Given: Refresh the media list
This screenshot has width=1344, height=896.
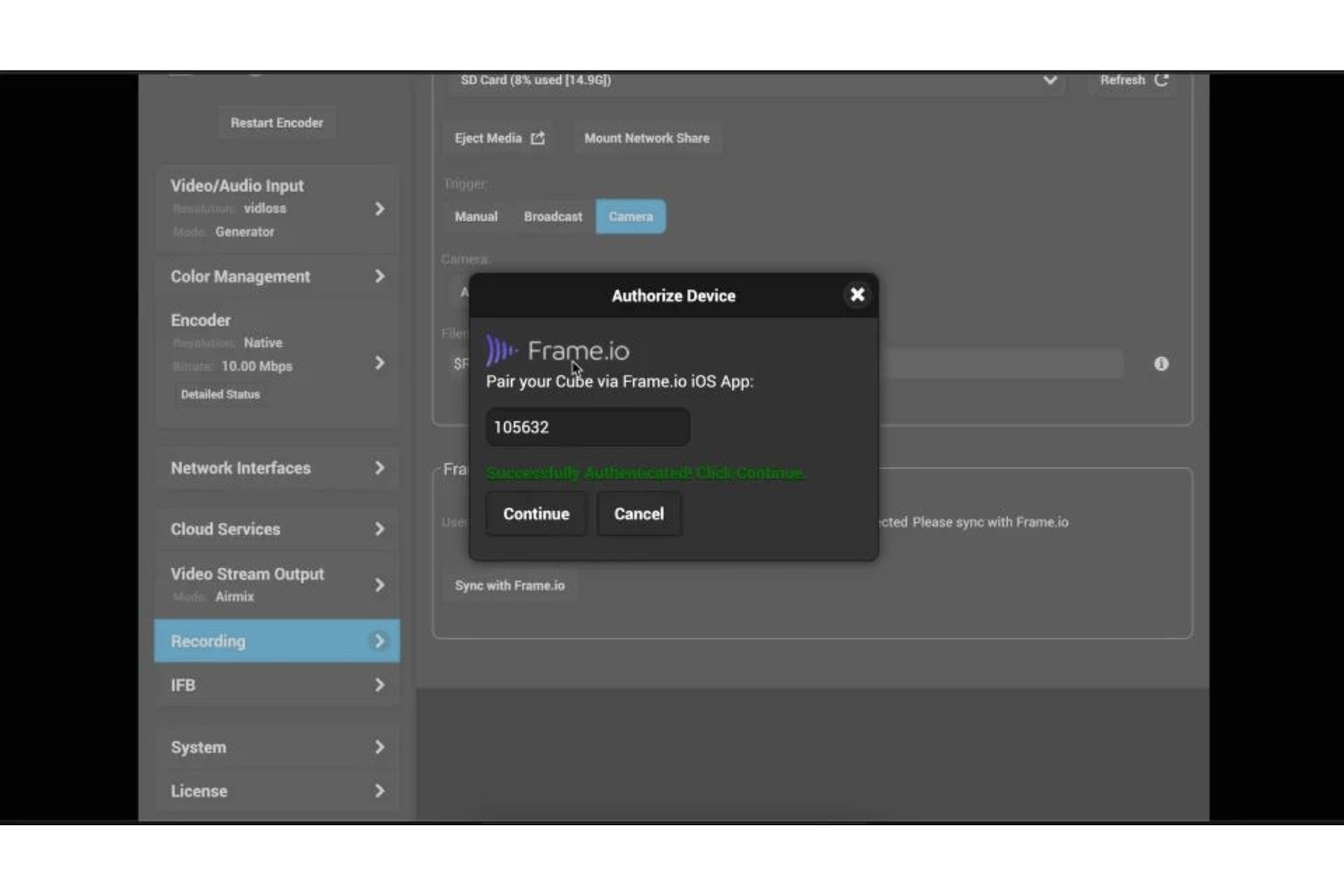Looking at the screenshot, I should point(1134,81).
